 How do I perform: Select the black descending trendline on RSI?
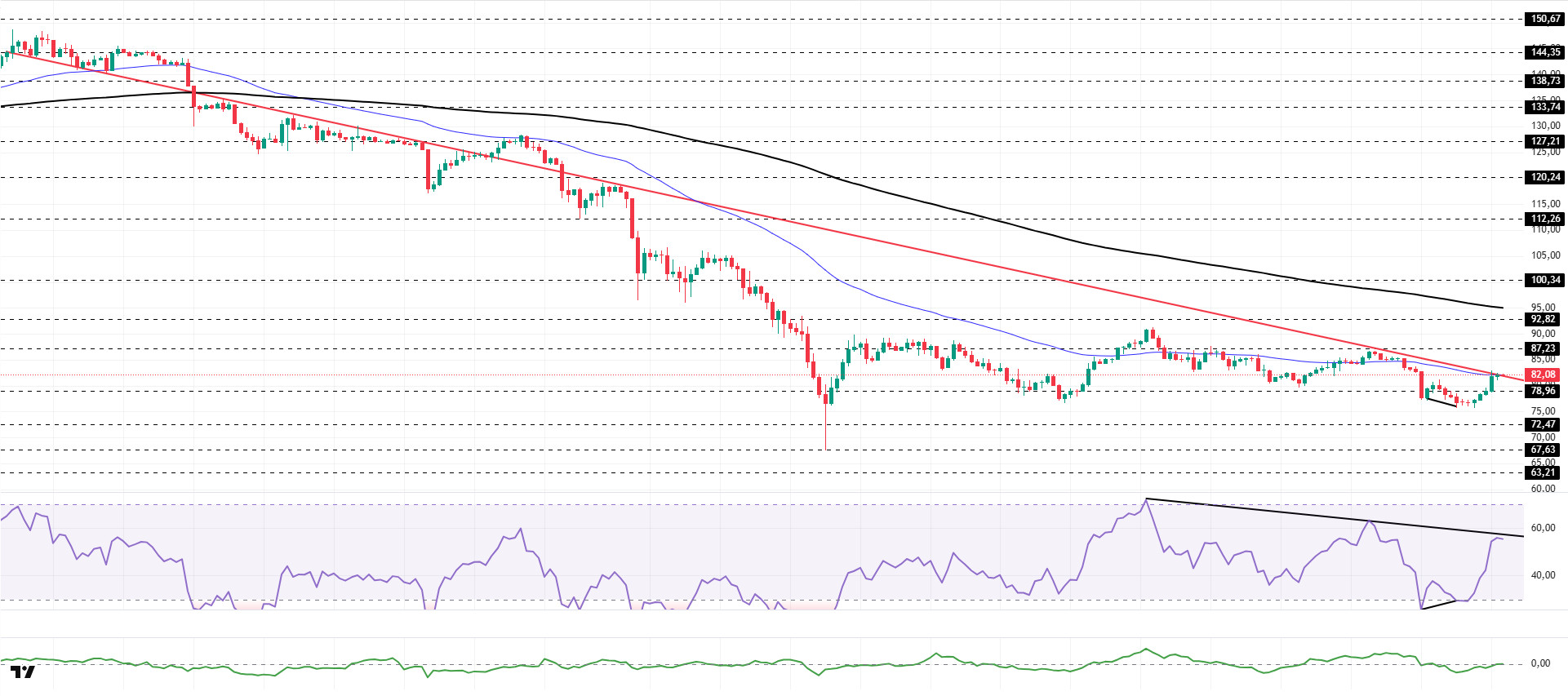1306,515
